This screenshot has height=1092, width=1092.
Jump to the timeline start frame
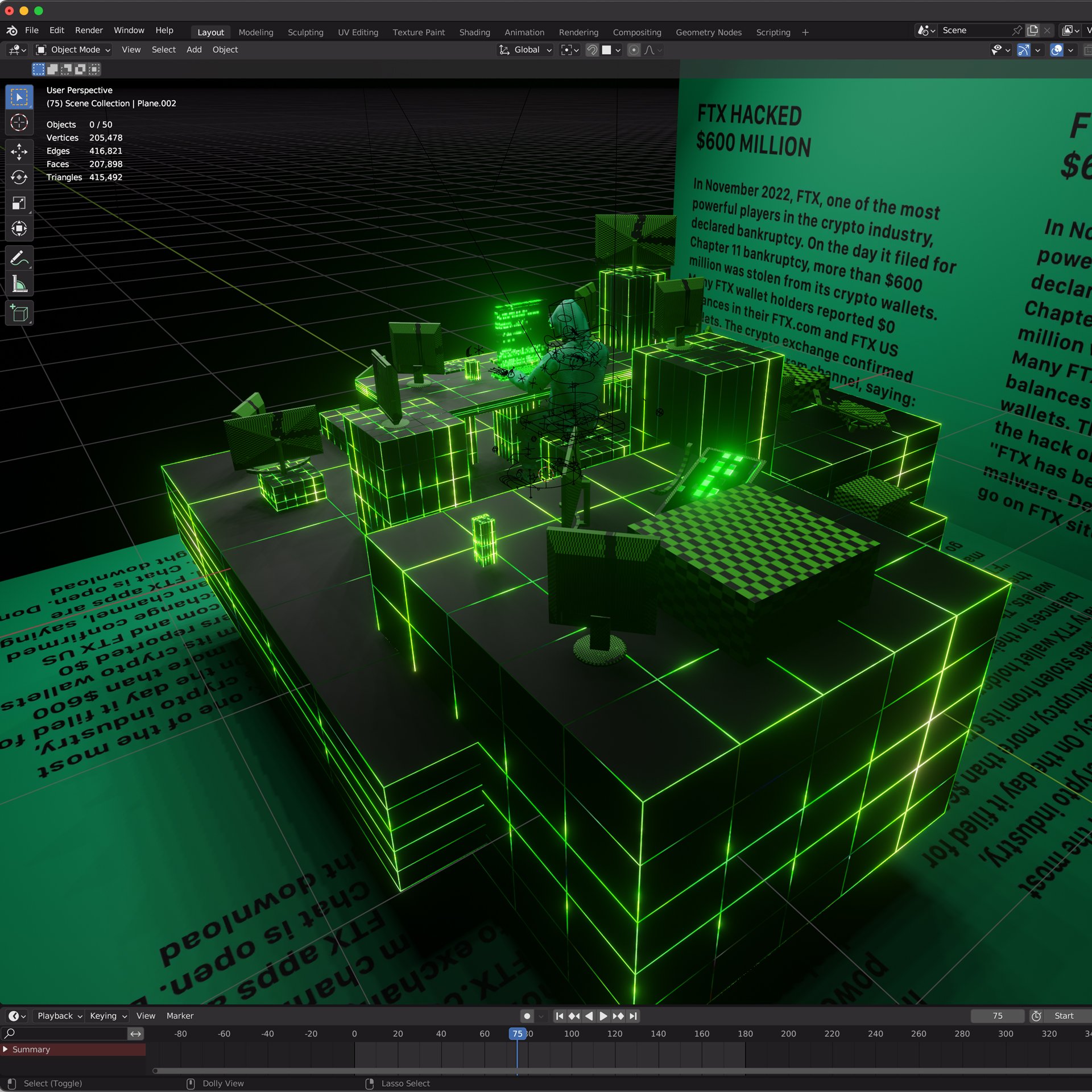coord(560,1016)
